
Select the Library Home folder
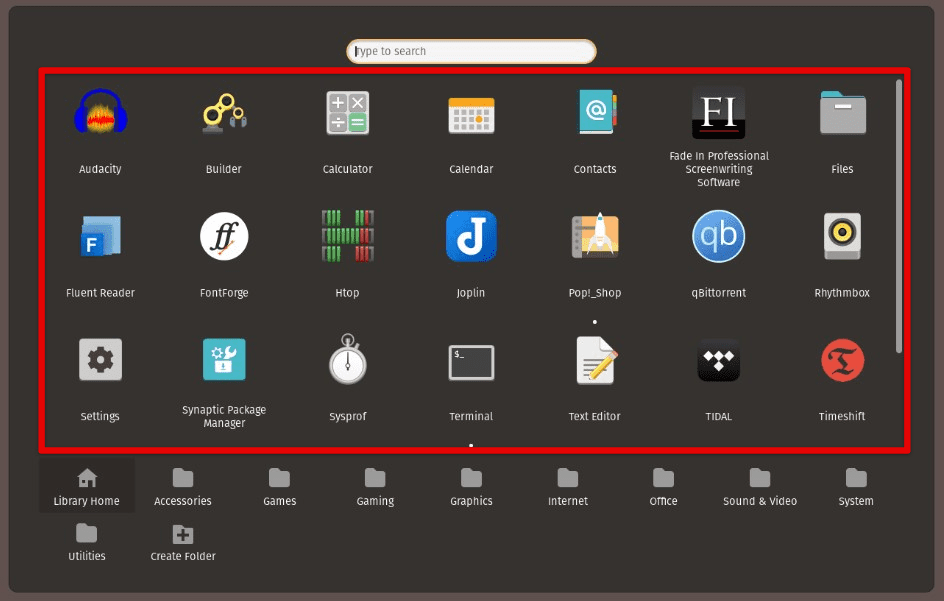87,486
